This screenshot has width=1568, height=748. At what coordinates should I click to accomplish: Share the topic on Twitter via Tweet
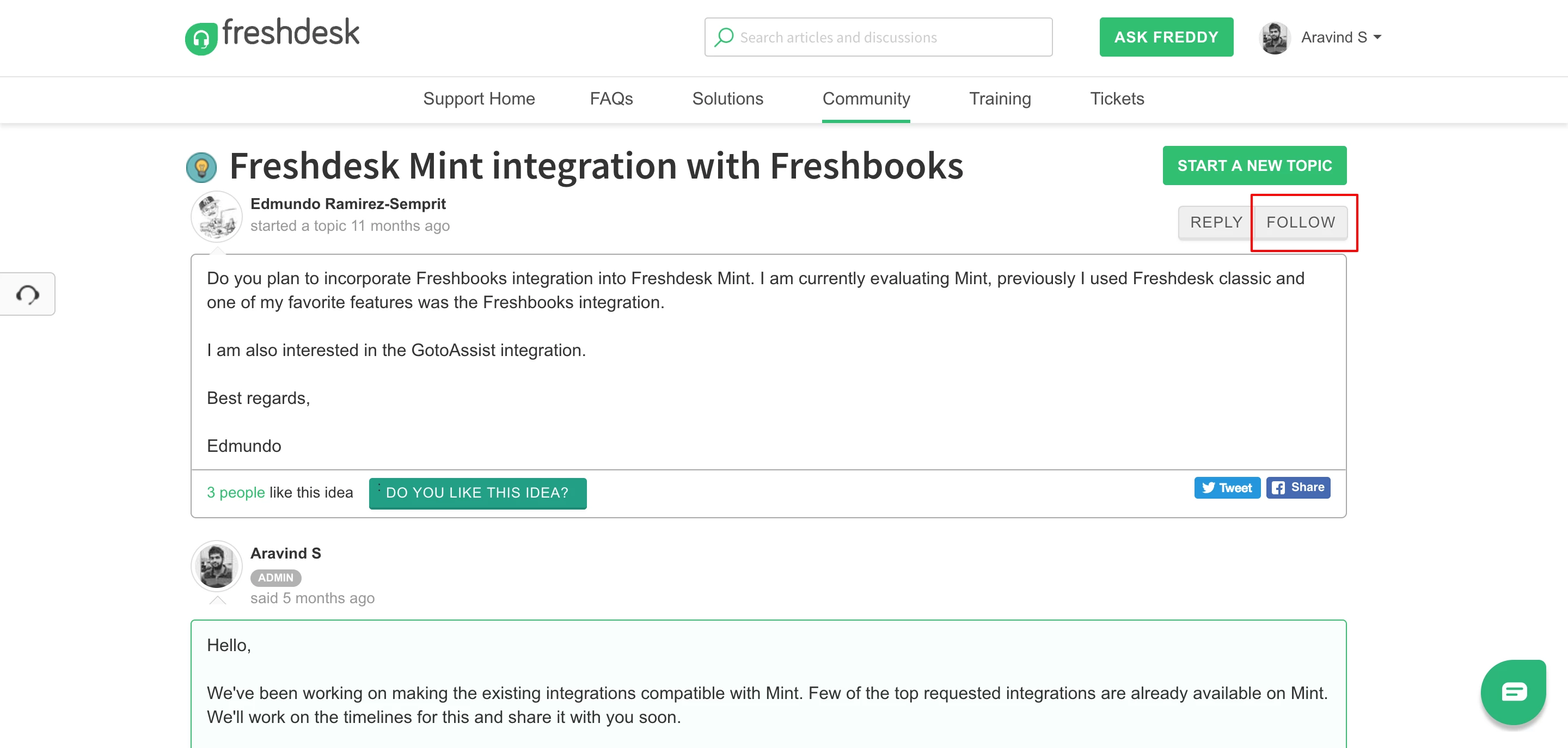tap(1227, 488)
